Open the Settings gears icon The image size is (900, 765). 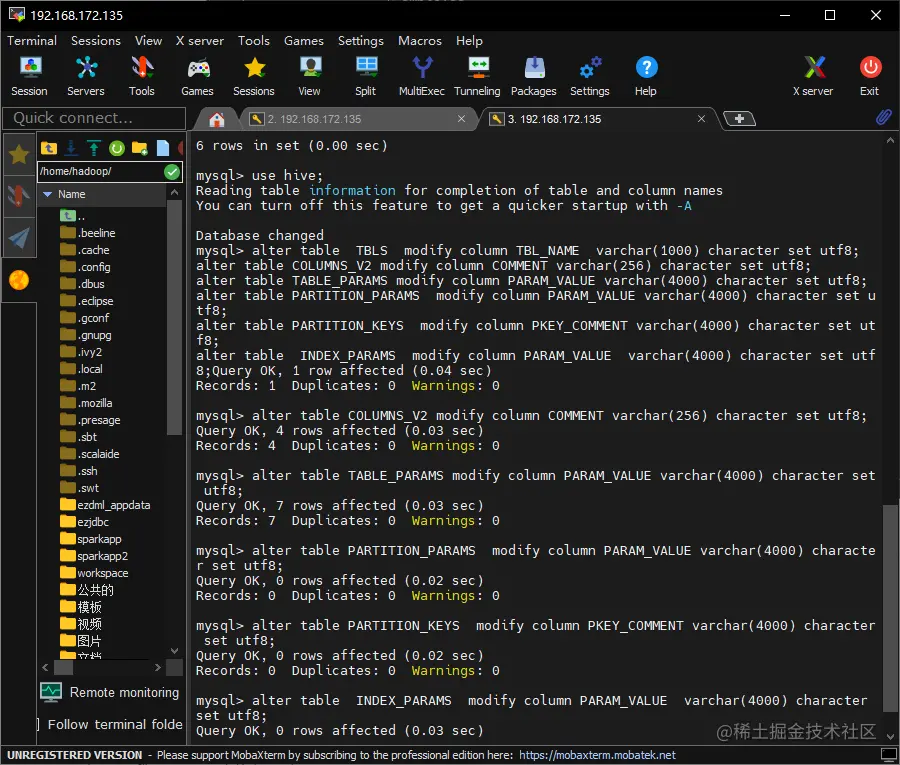pyautogui.click(x=589, y=76)
